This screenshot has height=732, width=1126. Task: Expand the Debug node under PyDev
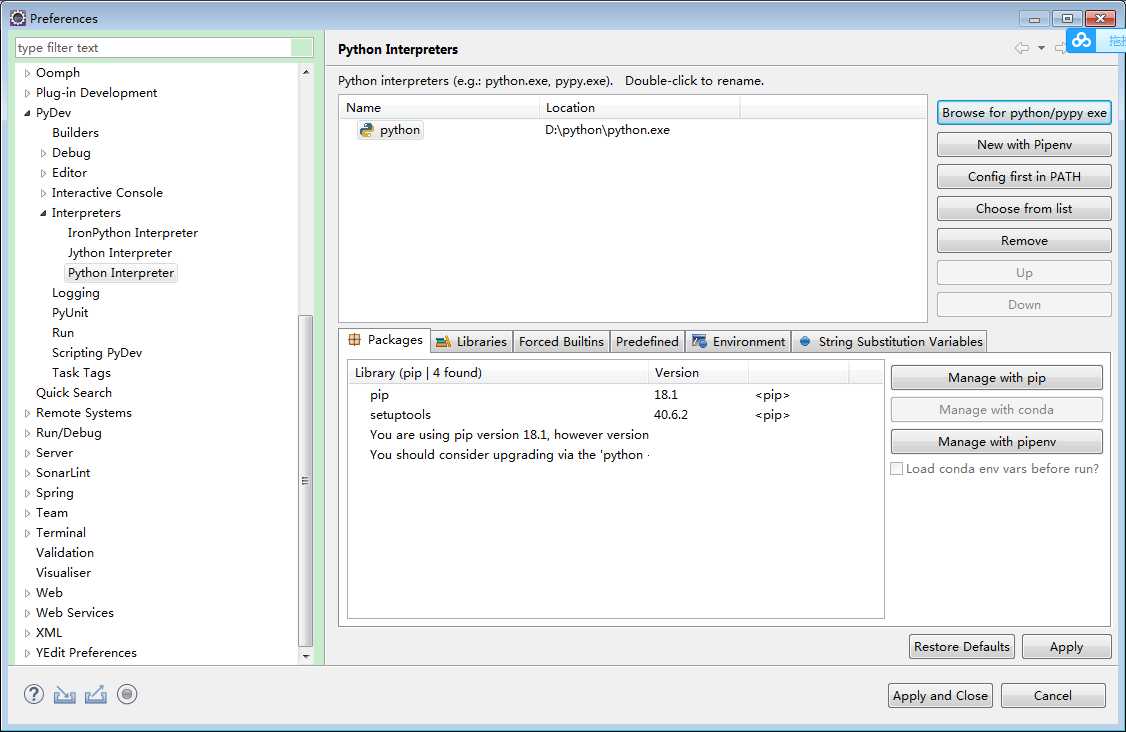[43, 153]
